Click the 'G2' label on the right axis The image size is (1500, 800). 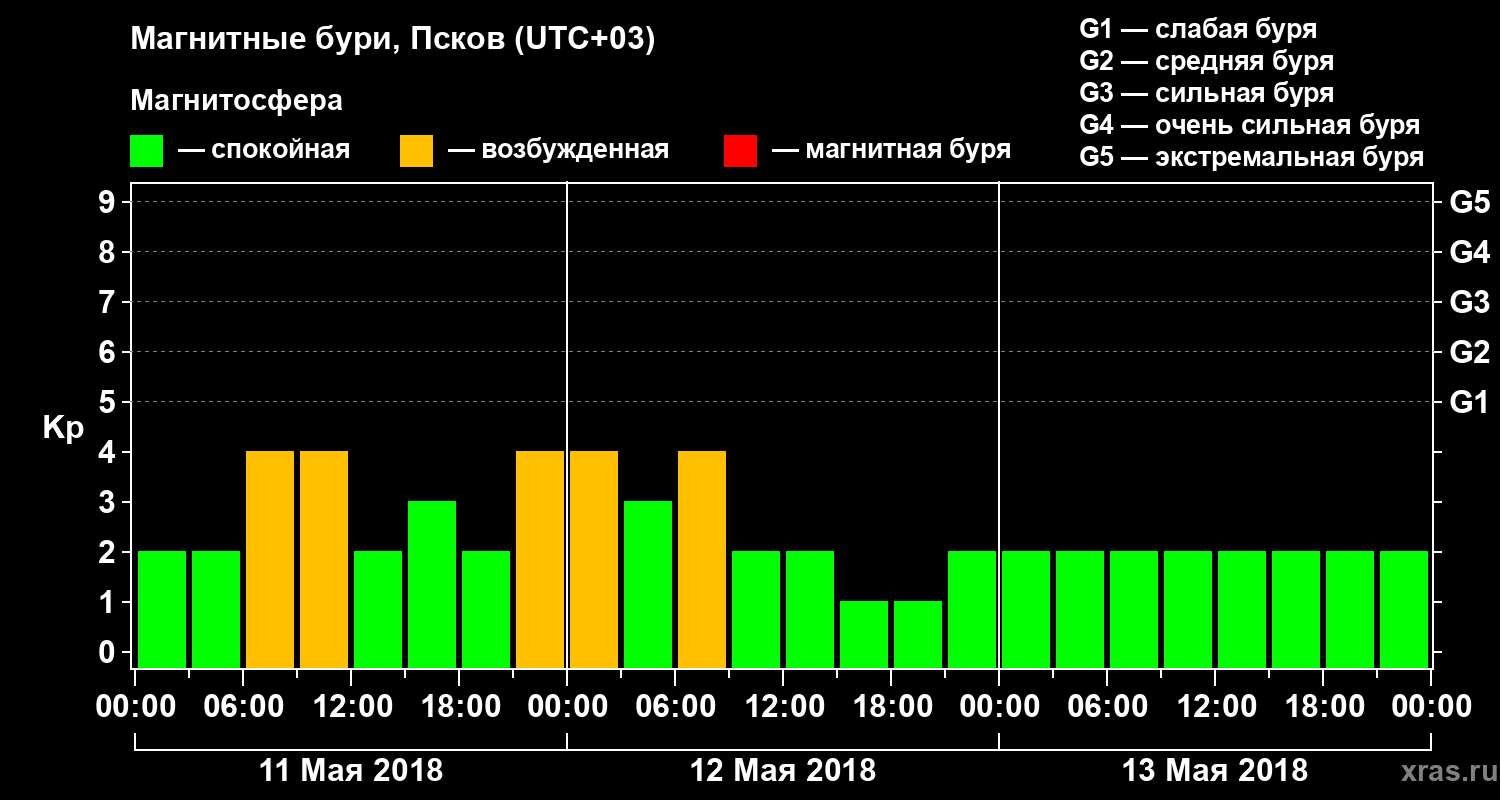tap(1469, 352)
